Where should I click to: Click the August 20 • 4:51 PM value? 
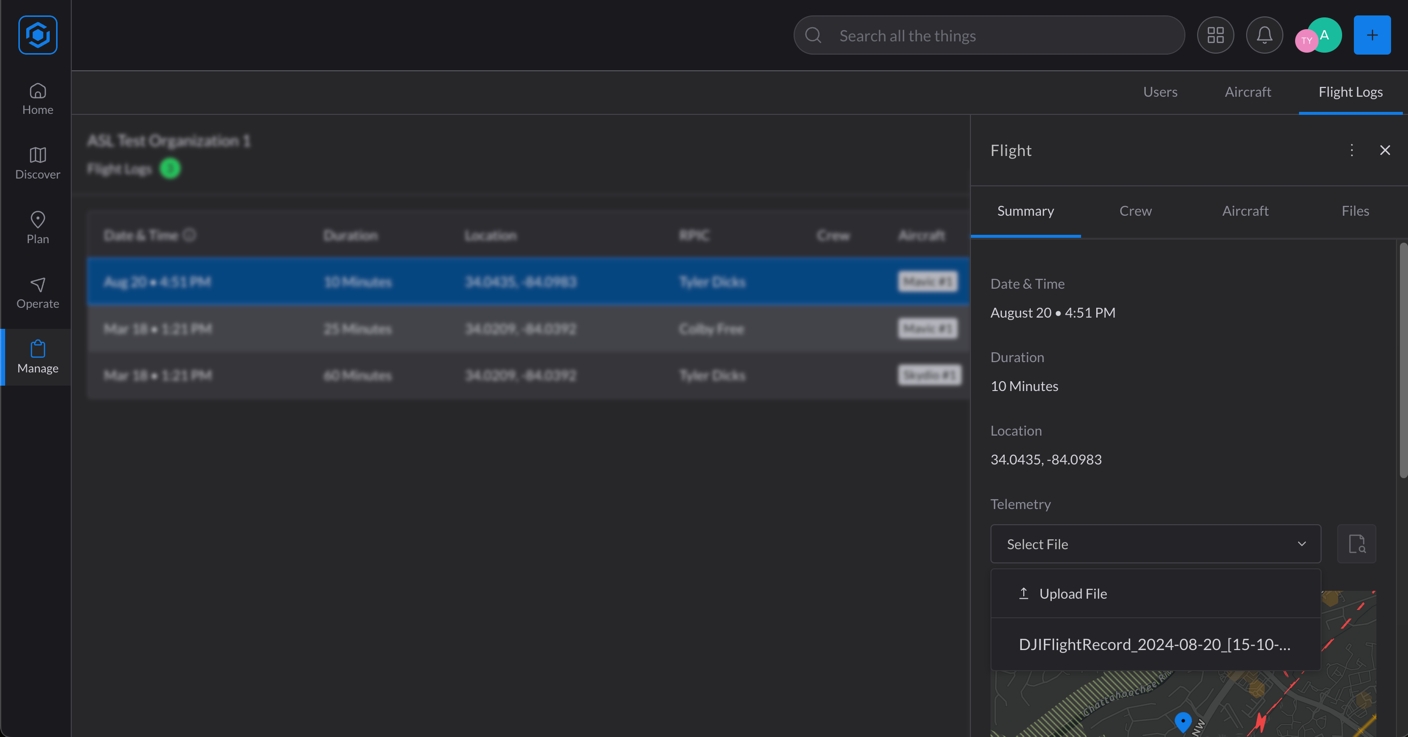[x=1053, y=313]
